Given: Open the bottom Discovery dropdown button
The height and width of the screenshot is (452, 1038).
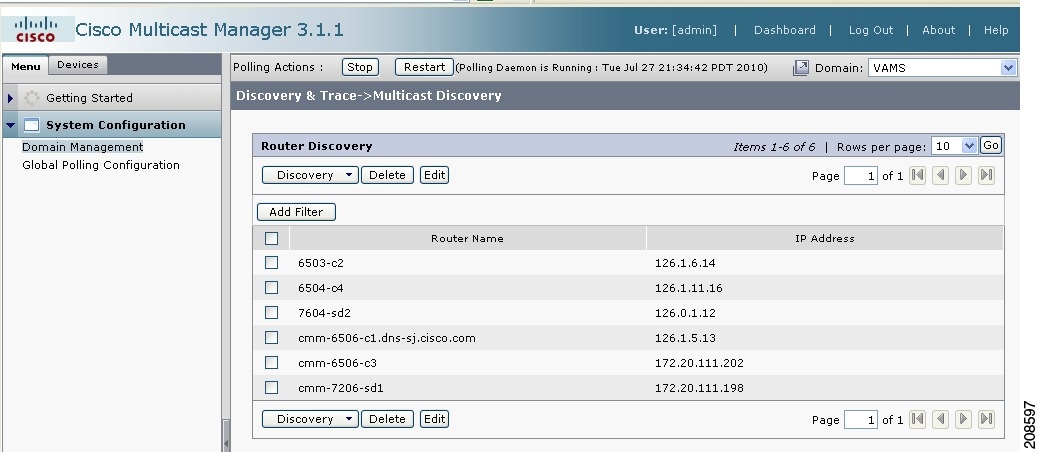Looking at the screenshot, I should pyautogui.click(x=310, y=419).
